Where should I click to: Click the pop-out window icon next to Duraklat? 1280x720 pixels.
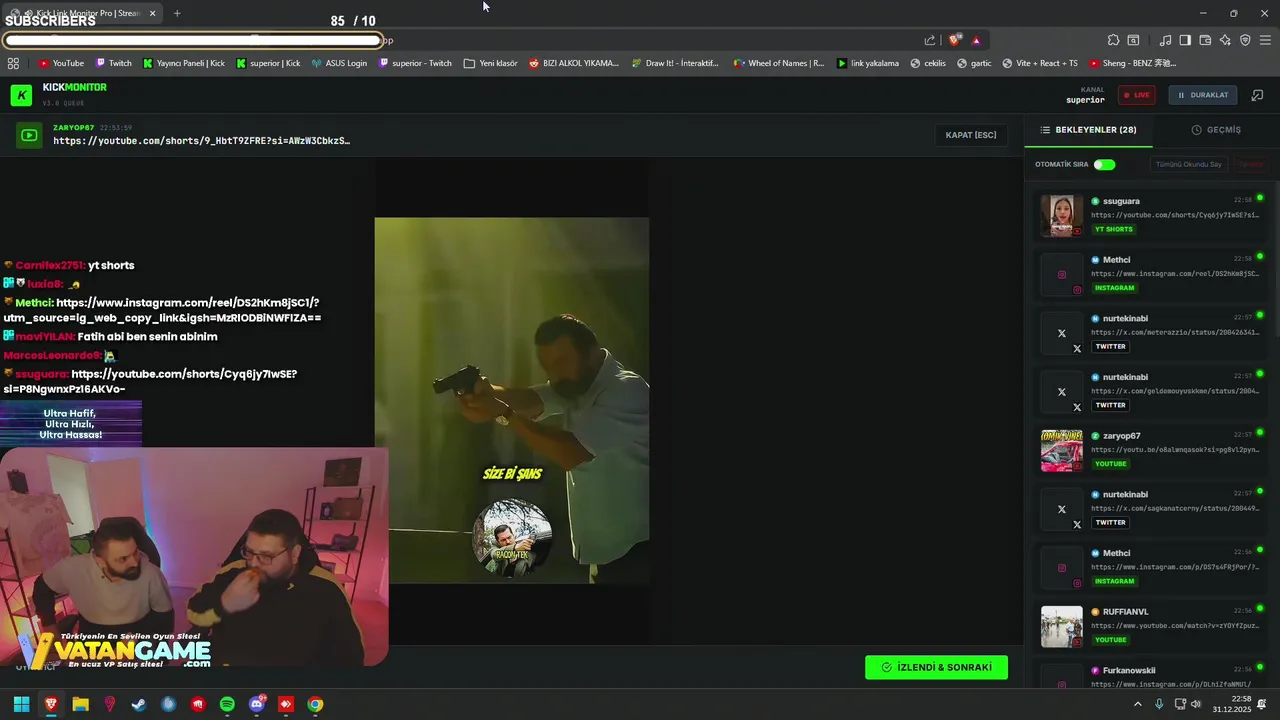[x=1258, y=95]
